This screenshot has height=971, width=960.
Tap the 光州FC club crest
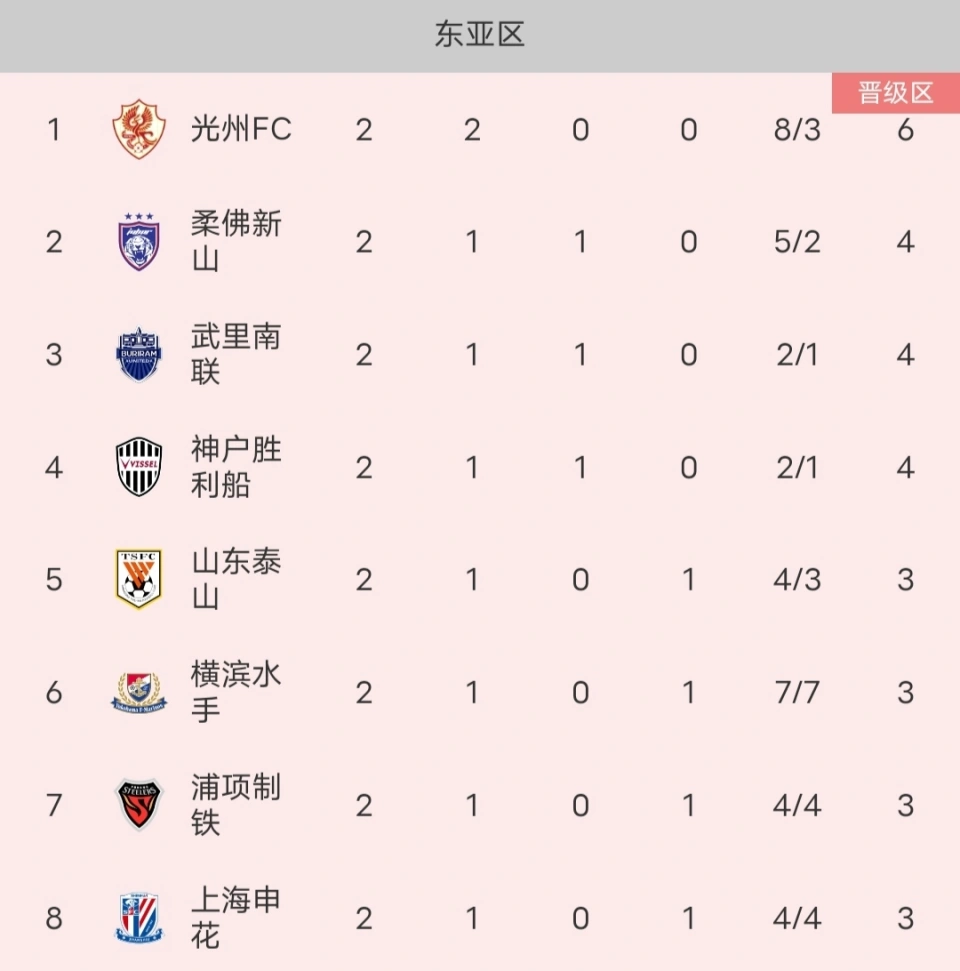click(139, 129)
